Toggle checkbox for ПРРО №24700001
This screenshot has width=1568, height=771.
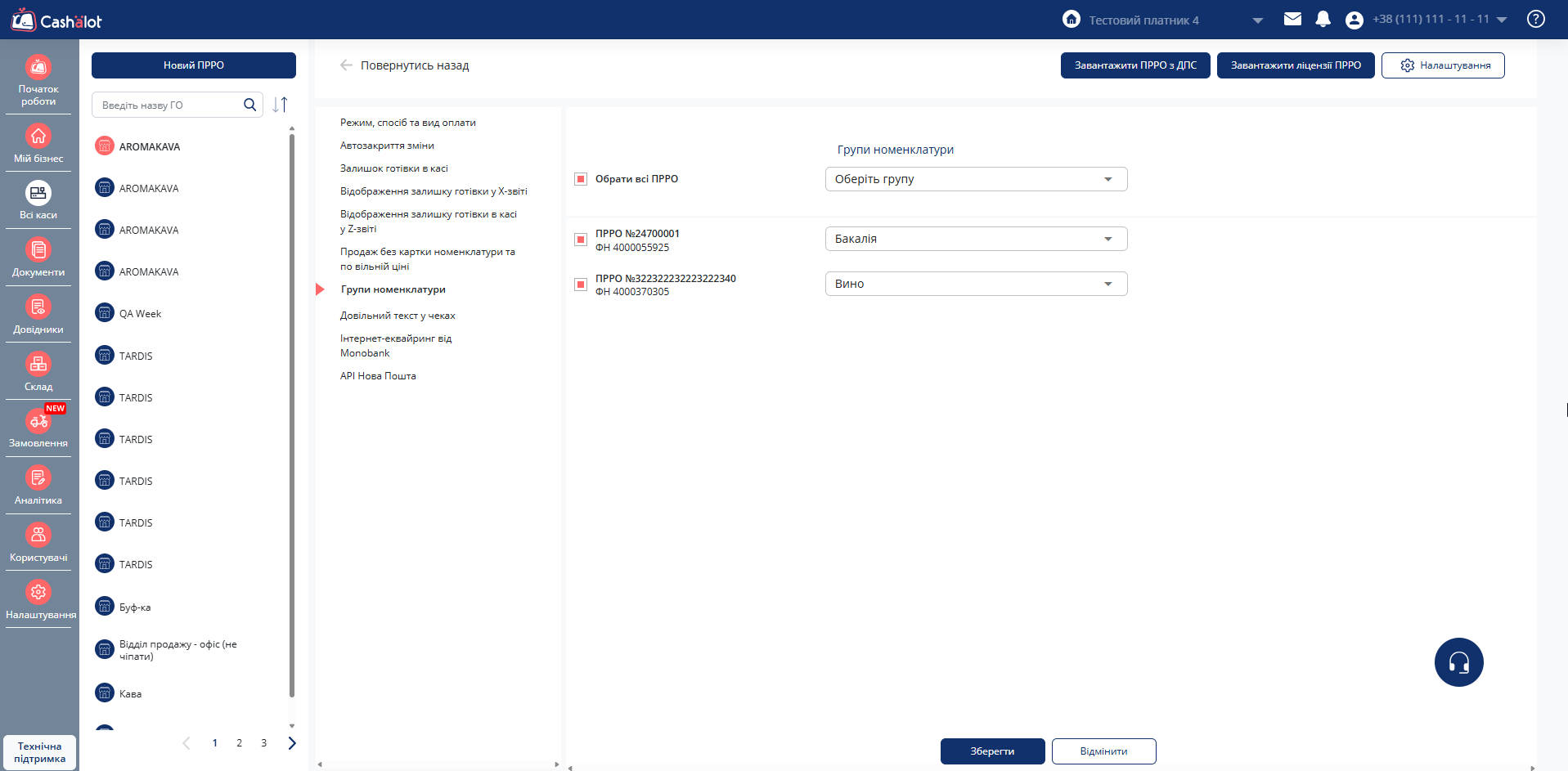(581, 240)
